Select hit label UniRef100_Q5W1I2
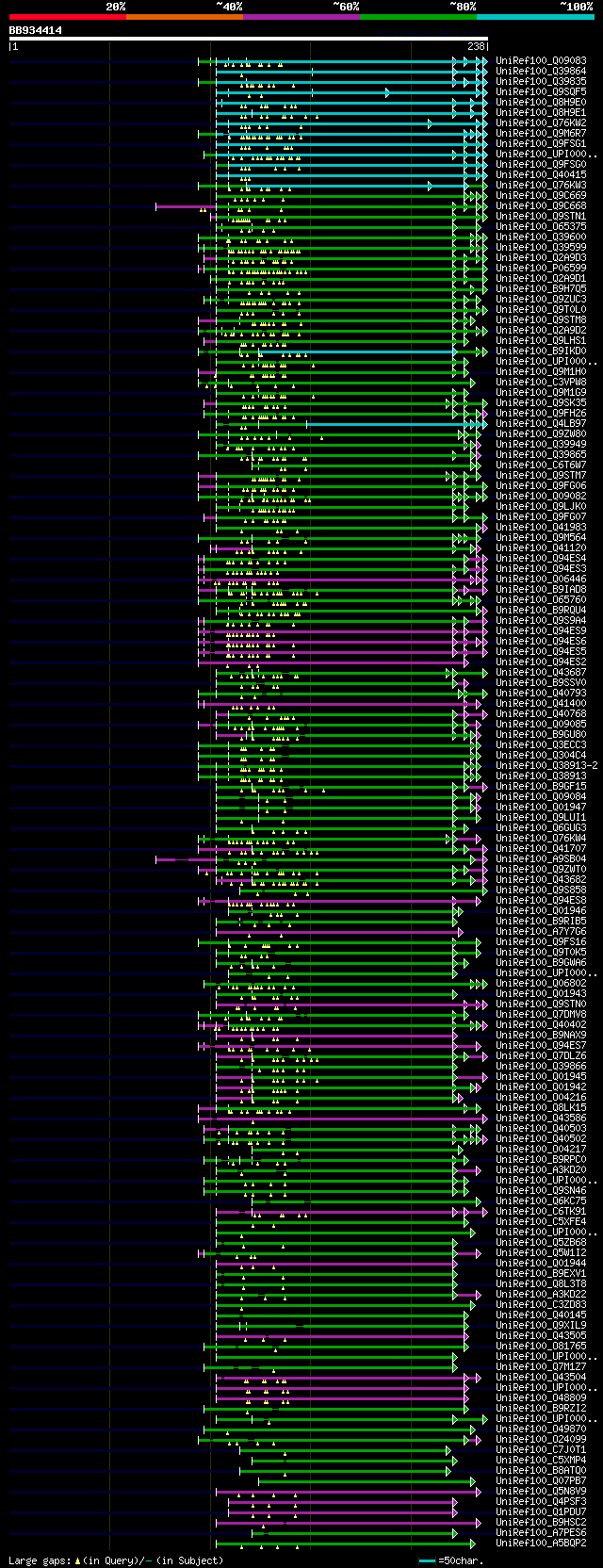 coord(541,1252)
